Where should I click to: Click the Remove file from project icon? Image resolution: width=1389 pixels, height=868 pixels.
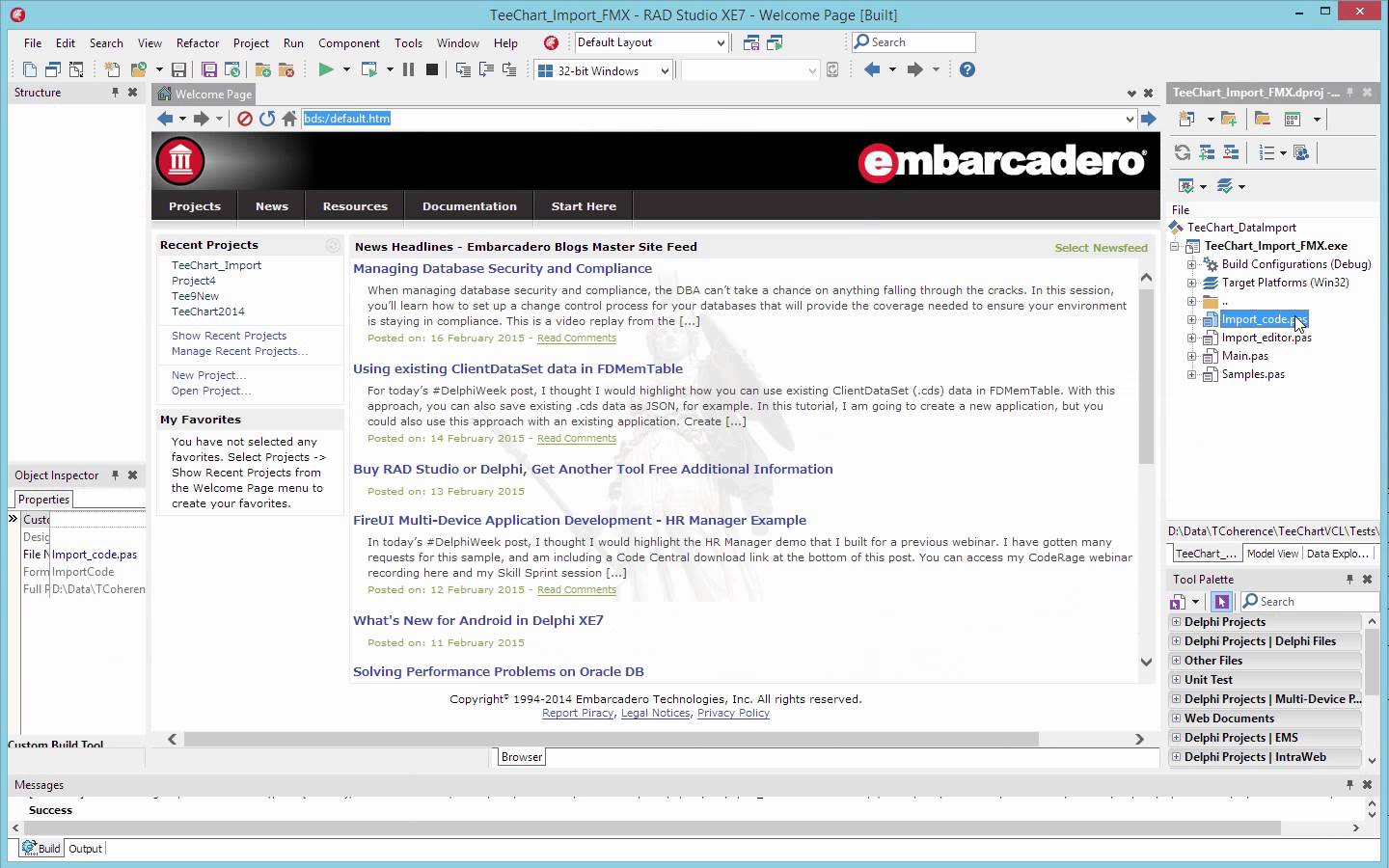tap(286, 69)
